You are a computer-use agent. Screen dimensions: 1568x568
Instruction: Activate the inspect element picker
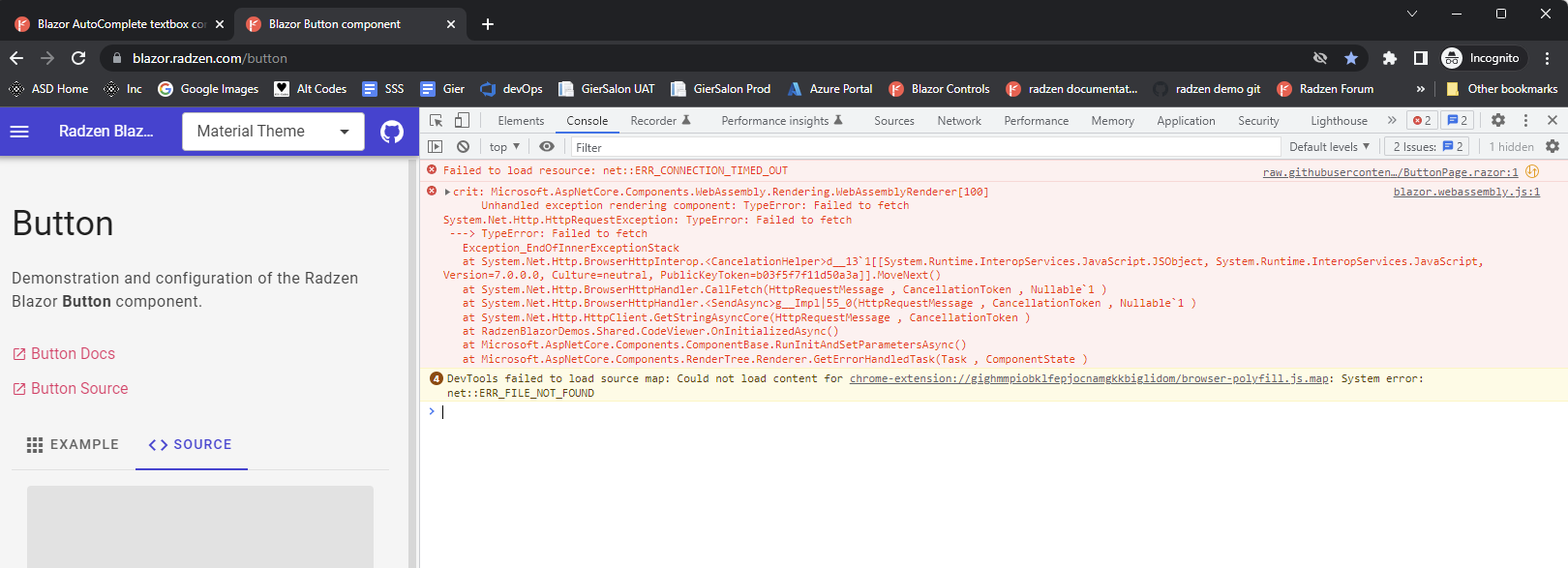coord(437,121)
